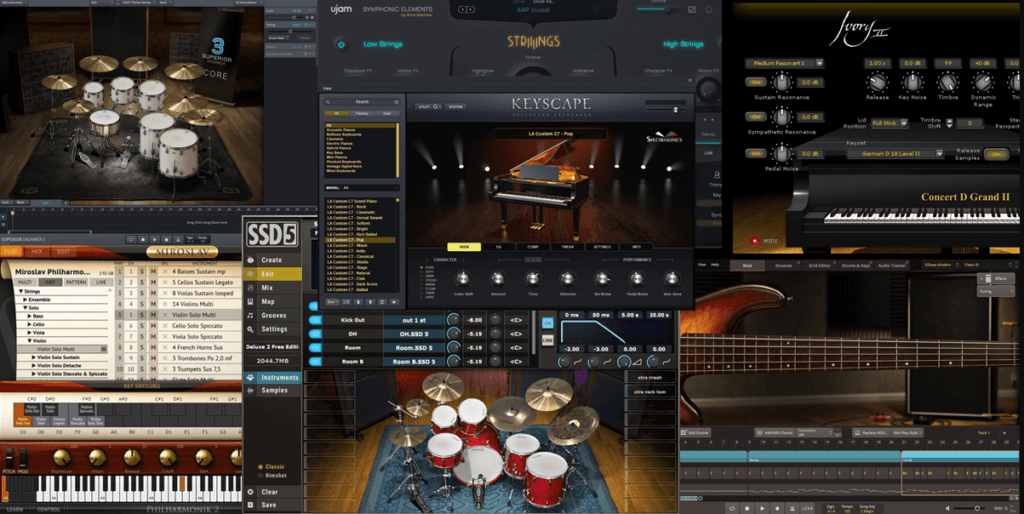Open the Create page icon in SSD5

click(251, 260)
